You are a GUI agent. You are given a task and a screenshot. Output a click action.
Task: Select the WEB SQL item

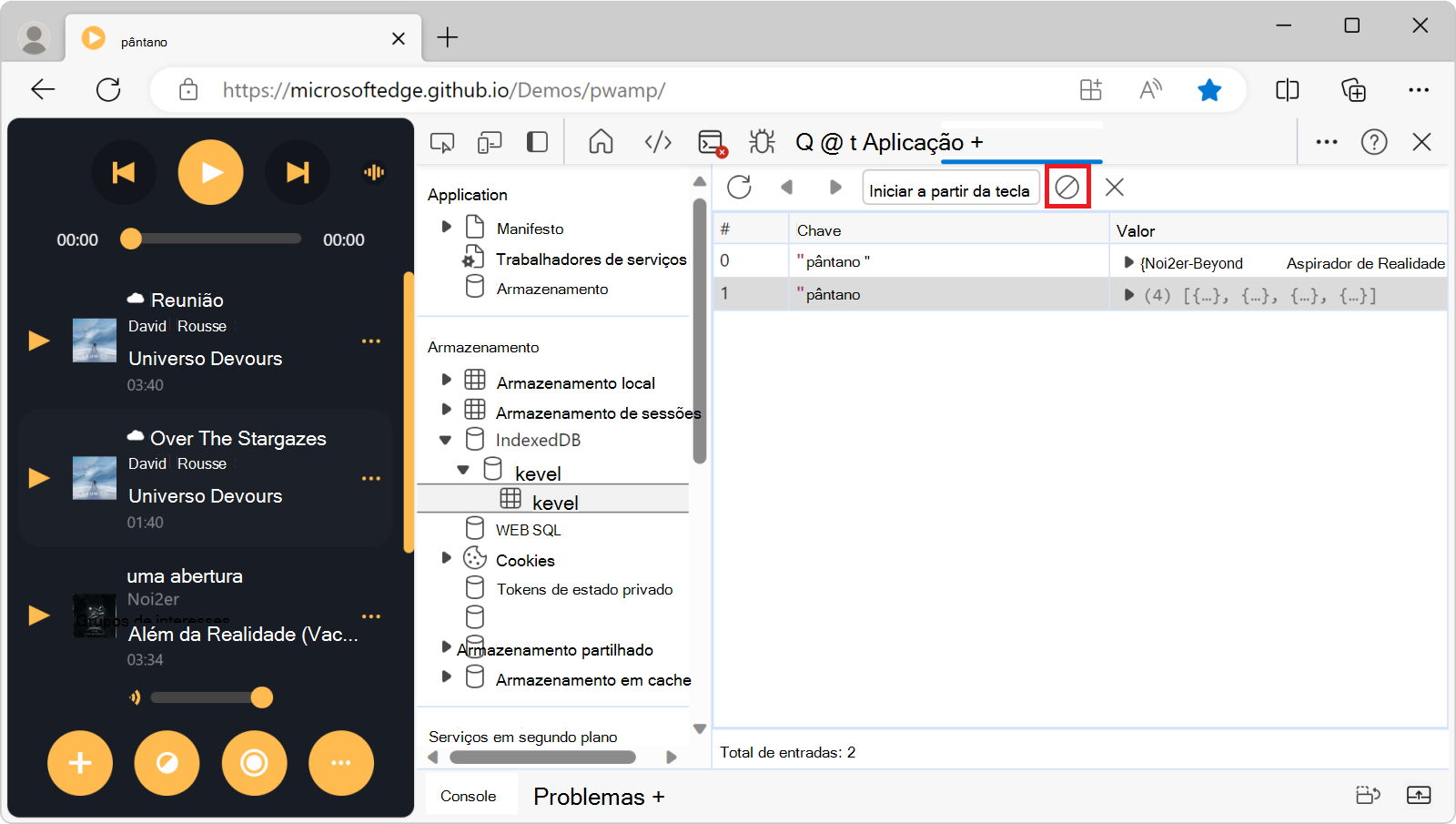(528, 530)
